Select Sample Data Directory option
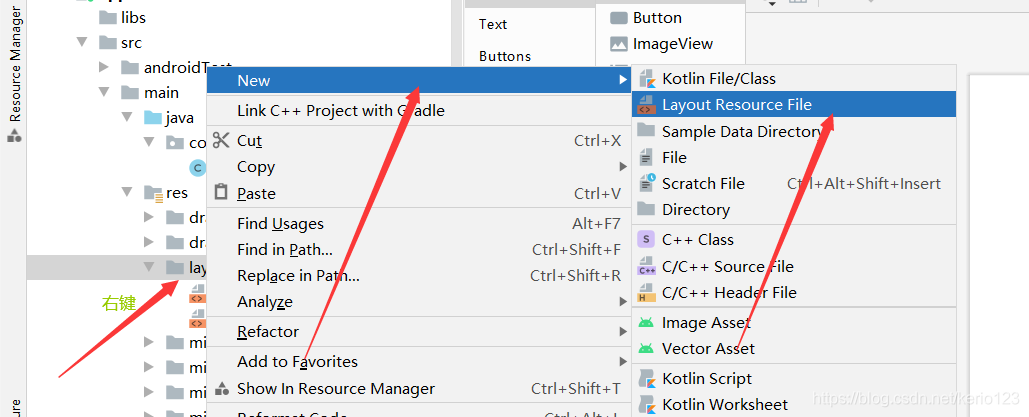The height and width of the screenshot is (417, 1029). 794,131
